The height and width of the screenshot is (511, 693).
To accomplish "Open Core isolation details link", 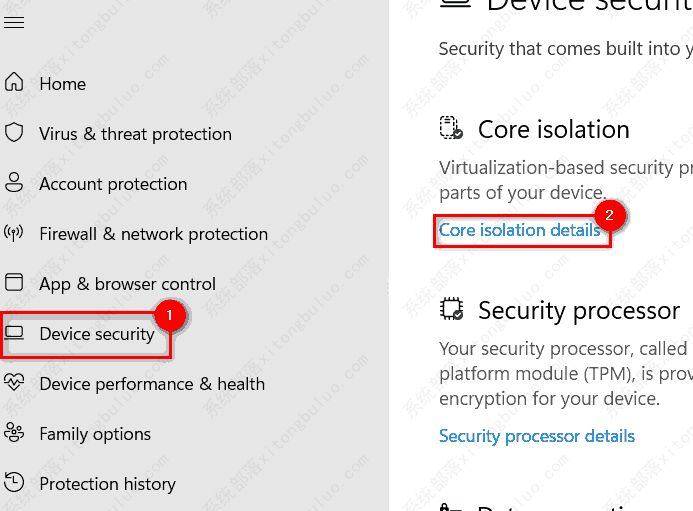I will click(519, 230).
